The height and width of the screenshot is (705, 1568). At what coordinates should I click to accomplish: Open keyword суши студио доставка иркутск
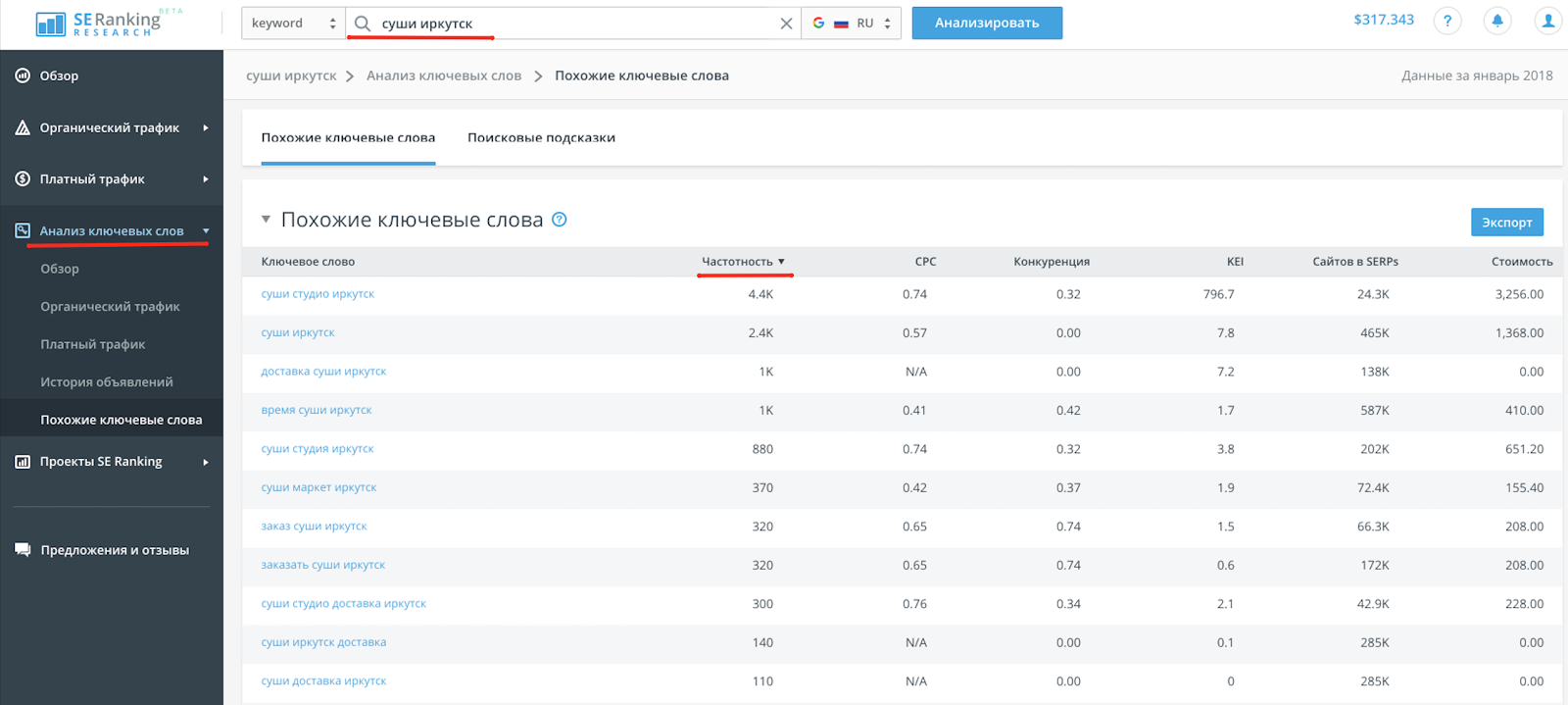coord(344,604)
